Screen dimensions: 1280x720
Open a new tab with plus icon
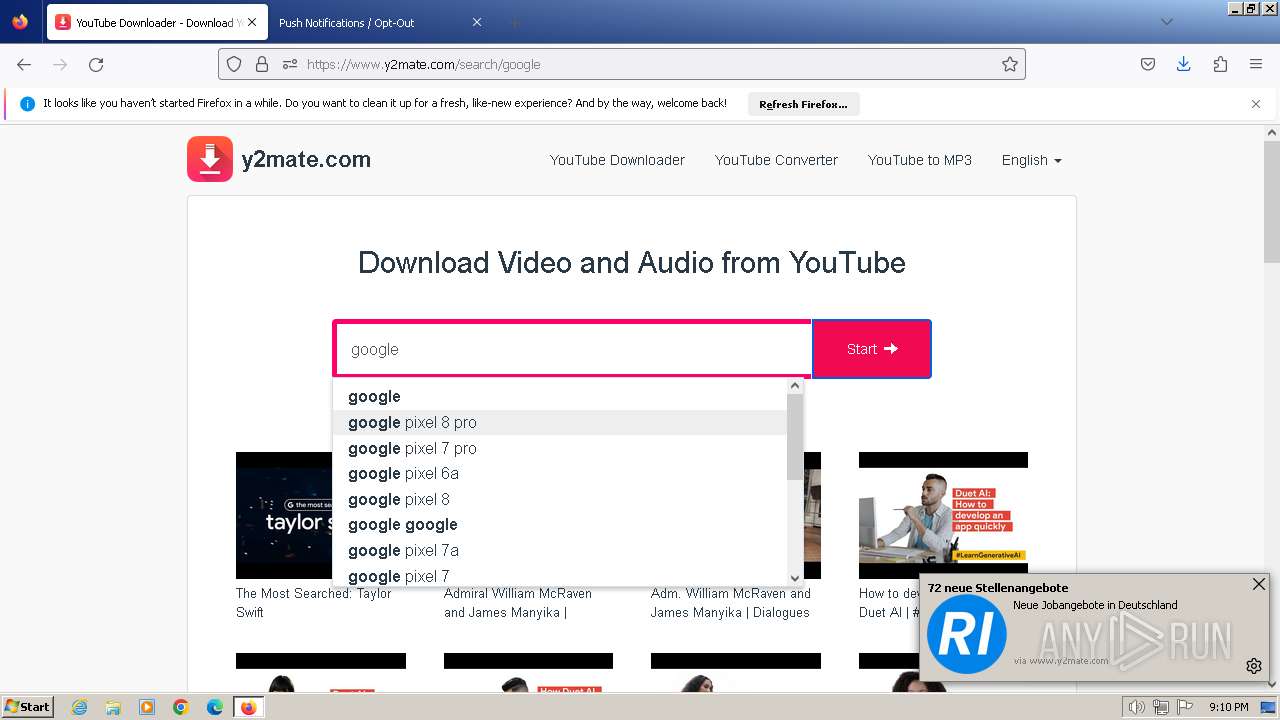tap(514, 22)
